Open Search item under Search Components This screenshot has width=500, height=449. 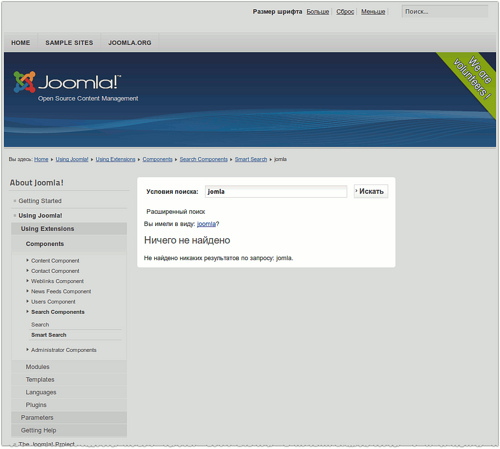pos(40,325)
